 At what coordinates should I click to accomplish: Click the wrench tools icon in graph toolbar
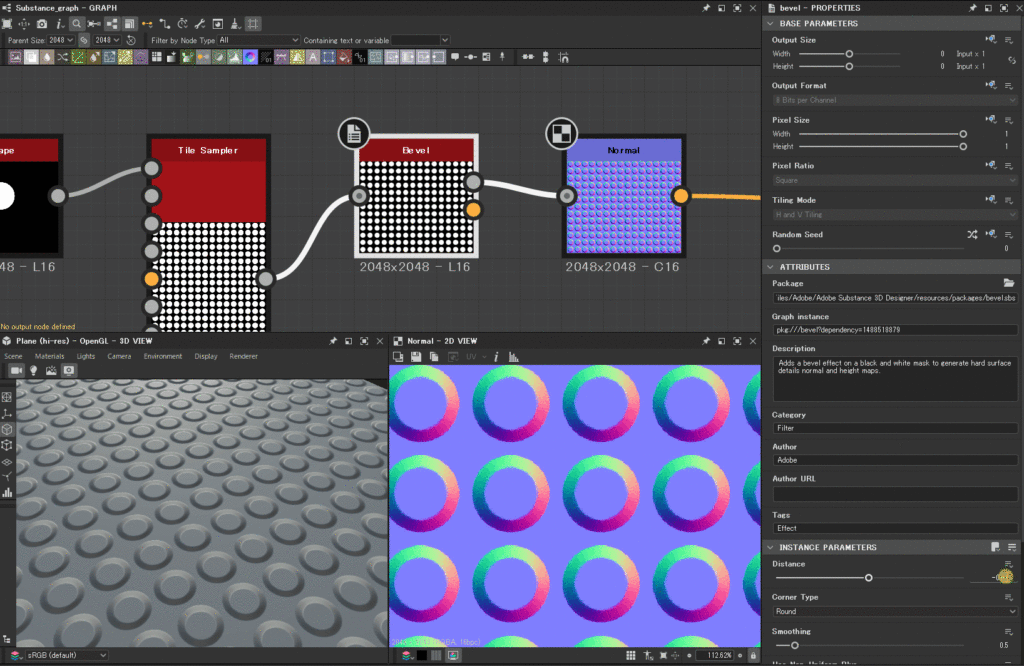200,24
